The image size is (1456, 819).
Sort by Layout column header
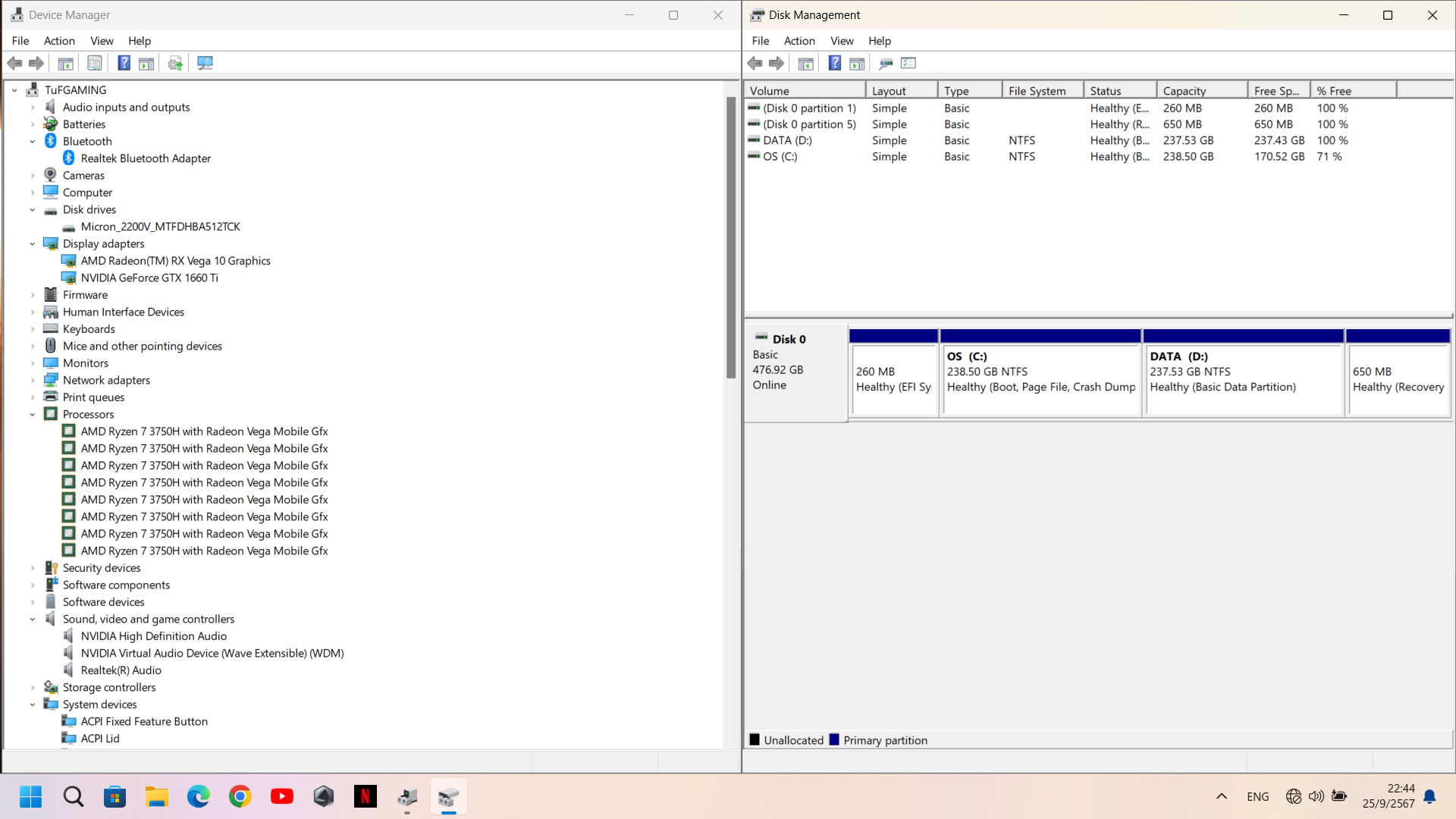[x=902, y=90]
